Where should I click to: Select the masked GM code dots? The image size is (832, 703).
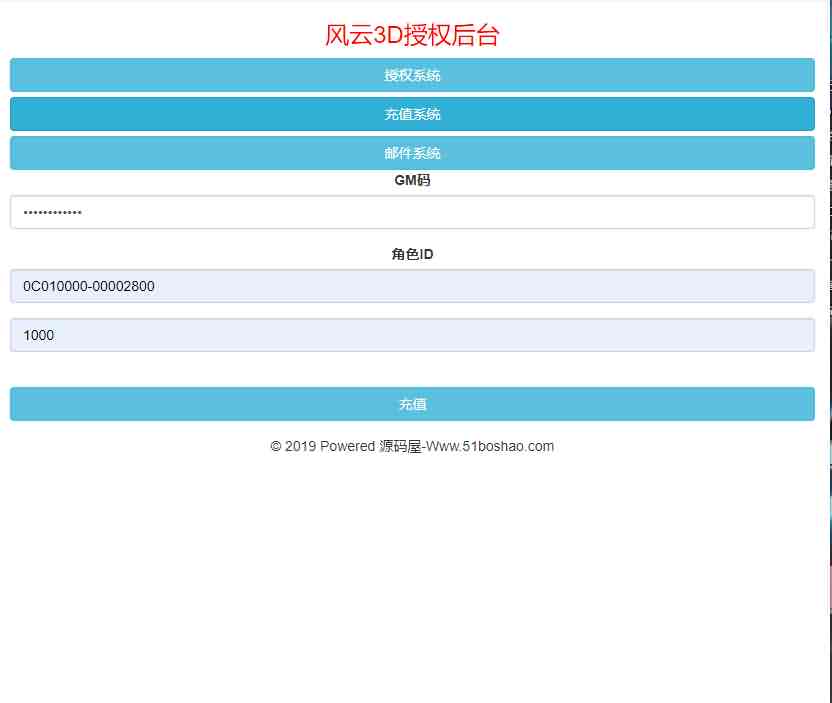52,211
